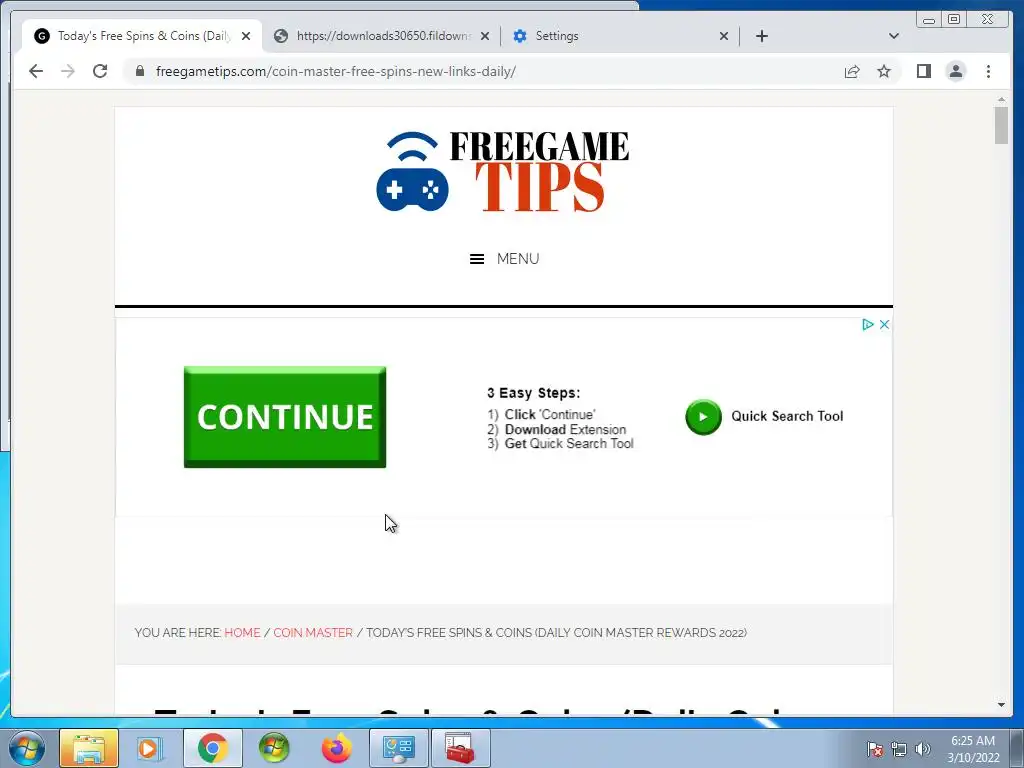The width and height of the screenshot is (1024, 768).
Task: Launch Firefox from the taskbar
Action: [336, 748]
